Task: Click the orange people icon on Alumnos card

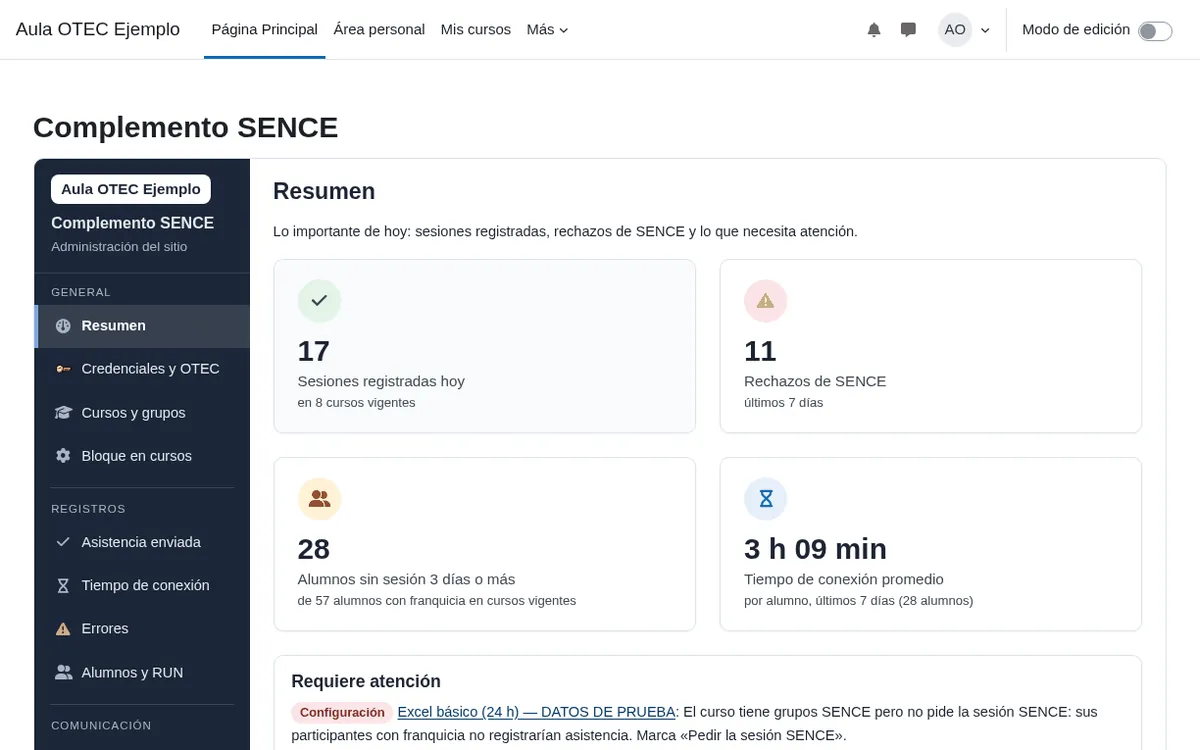Action: point(319,499)
